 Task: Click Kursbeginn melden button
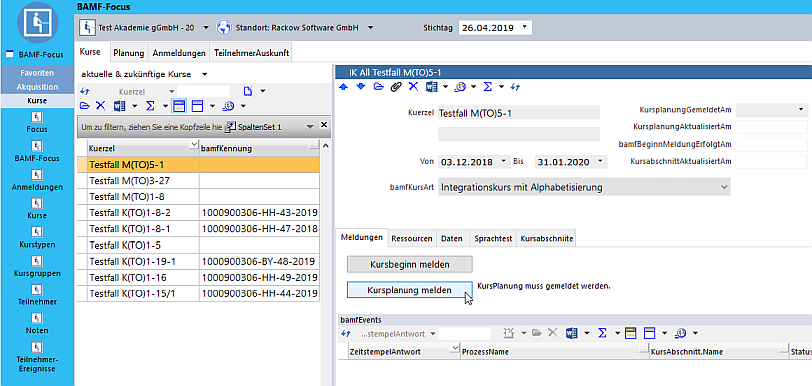pyautogui.click(x=410, y=264)
